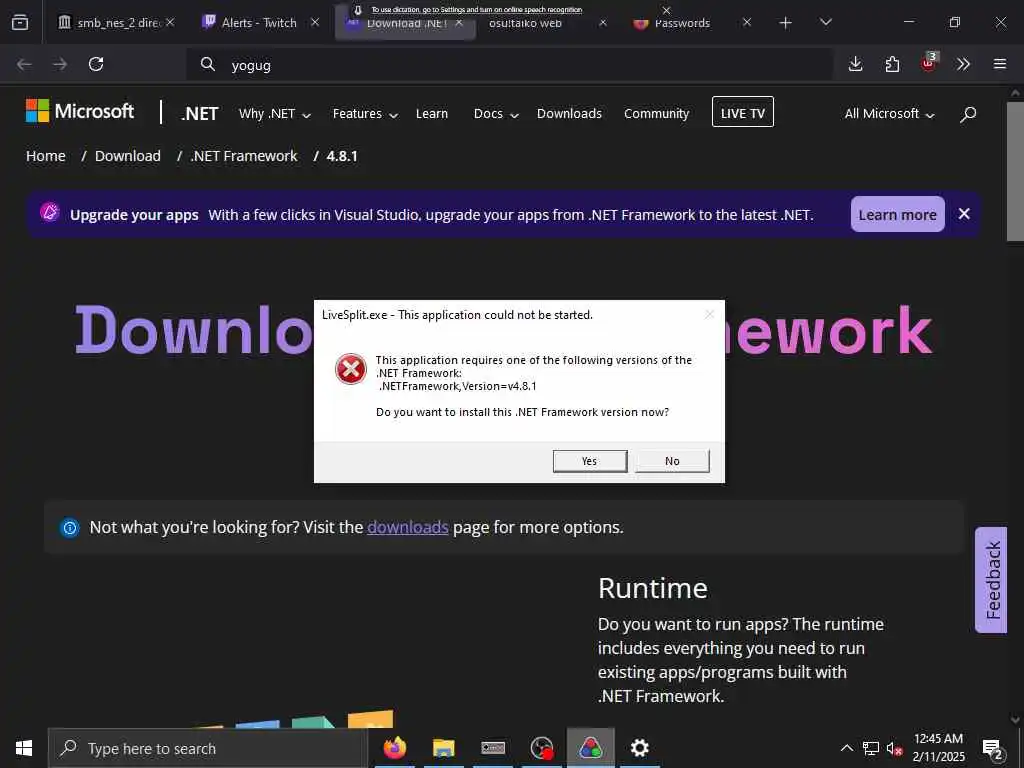
Task: Click the keyboard-like app in taskbar
Action: pyautogui.click(x=492, y=748)
